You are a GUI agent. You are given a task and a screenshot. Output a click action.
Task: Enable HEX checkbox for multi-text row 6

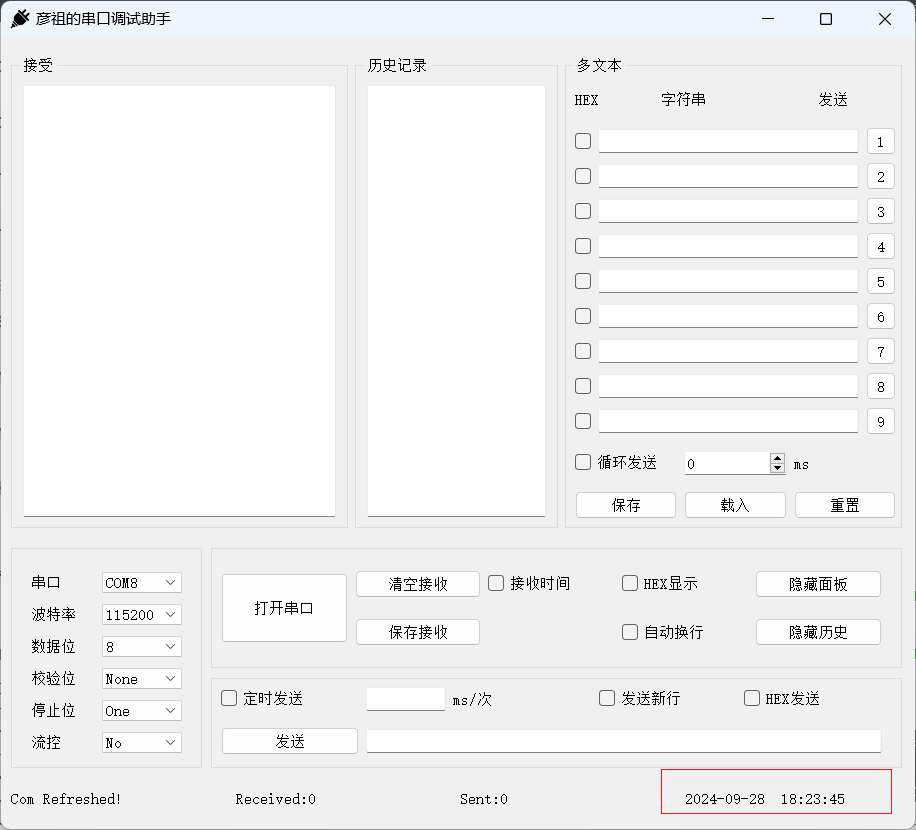[583, 317]
